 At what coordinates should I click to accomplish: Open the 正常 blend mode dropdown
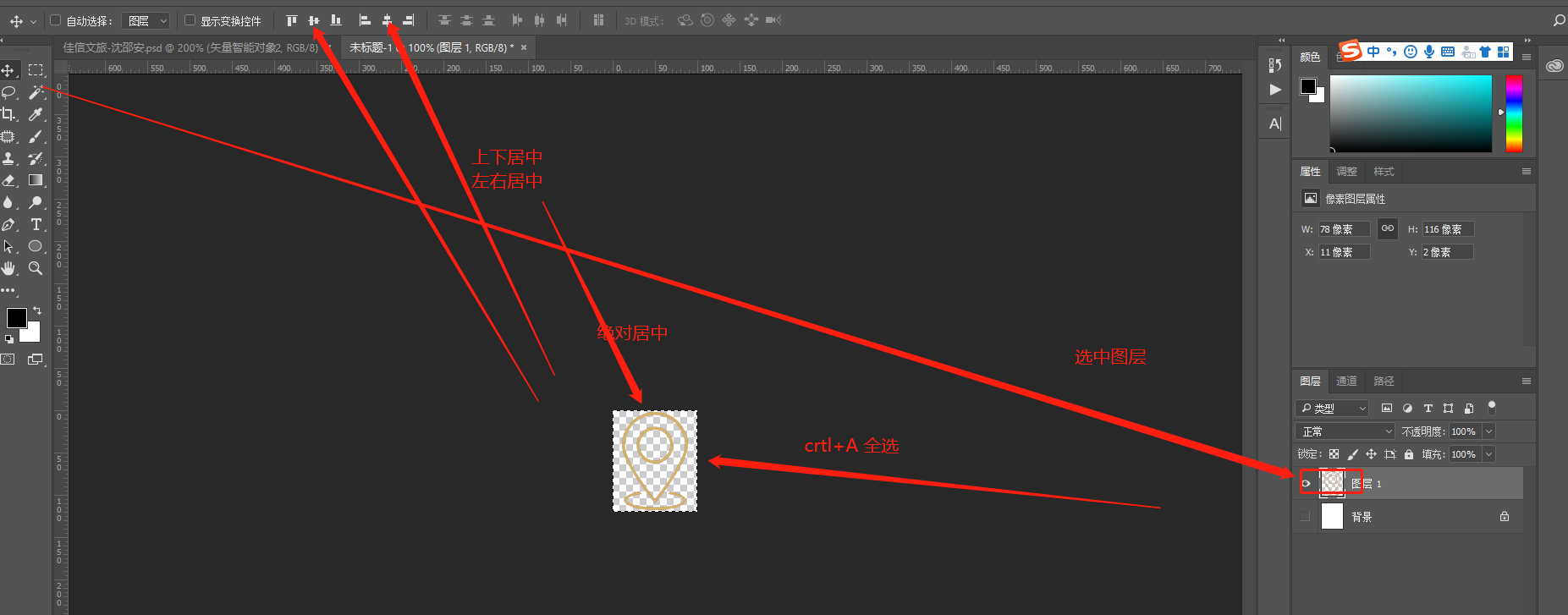[1345, 431]
